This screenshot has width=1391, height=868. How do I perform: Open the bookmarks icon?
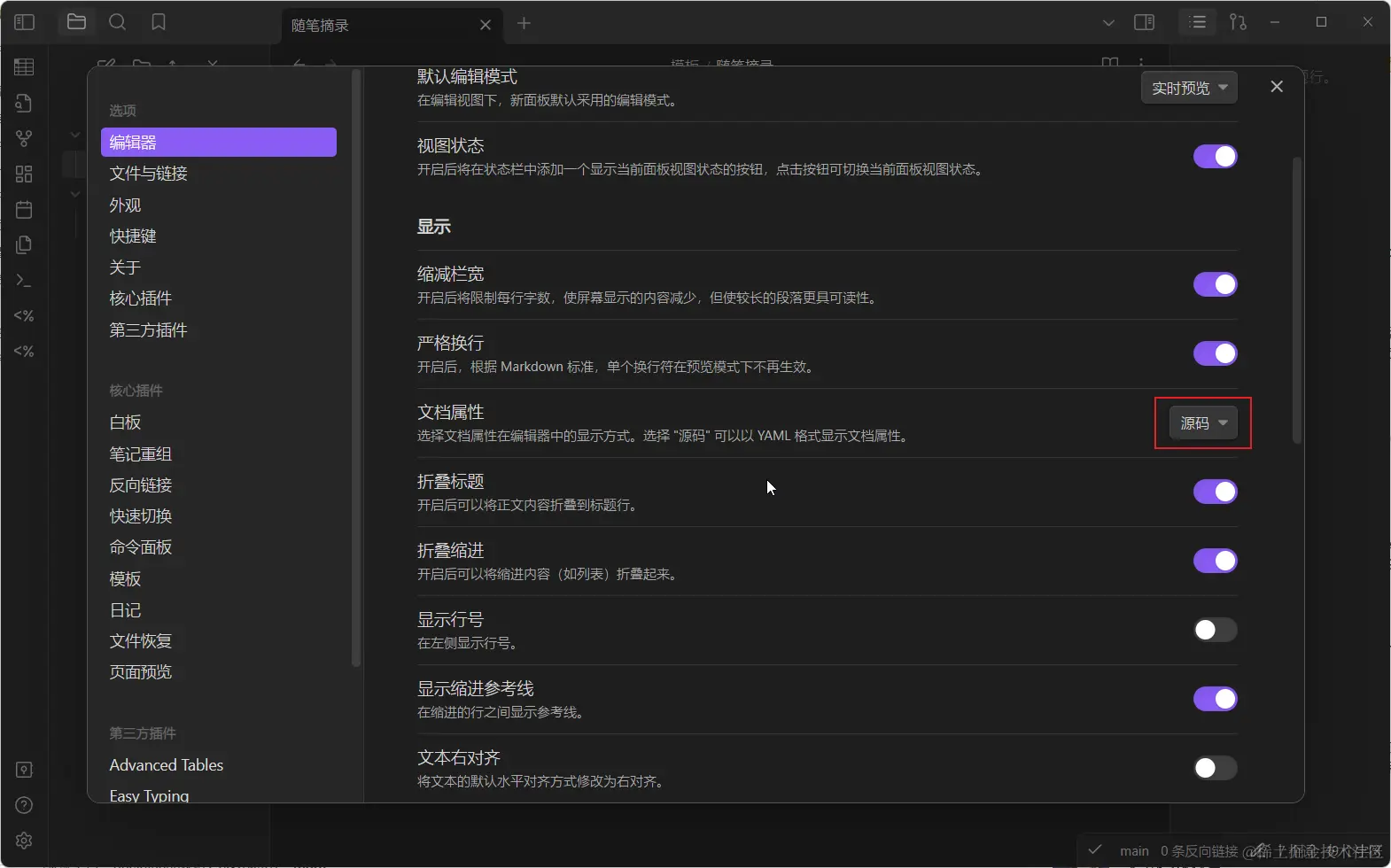click(159, 22)
